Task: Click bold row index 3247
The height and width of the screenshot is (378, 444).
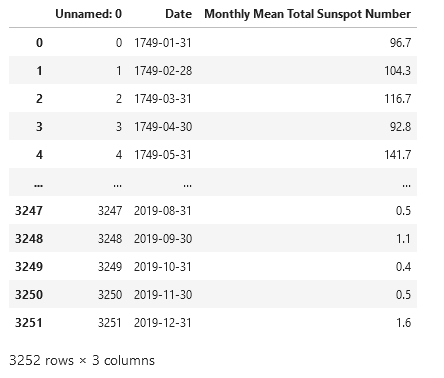Action: click(x=29, y=211)
